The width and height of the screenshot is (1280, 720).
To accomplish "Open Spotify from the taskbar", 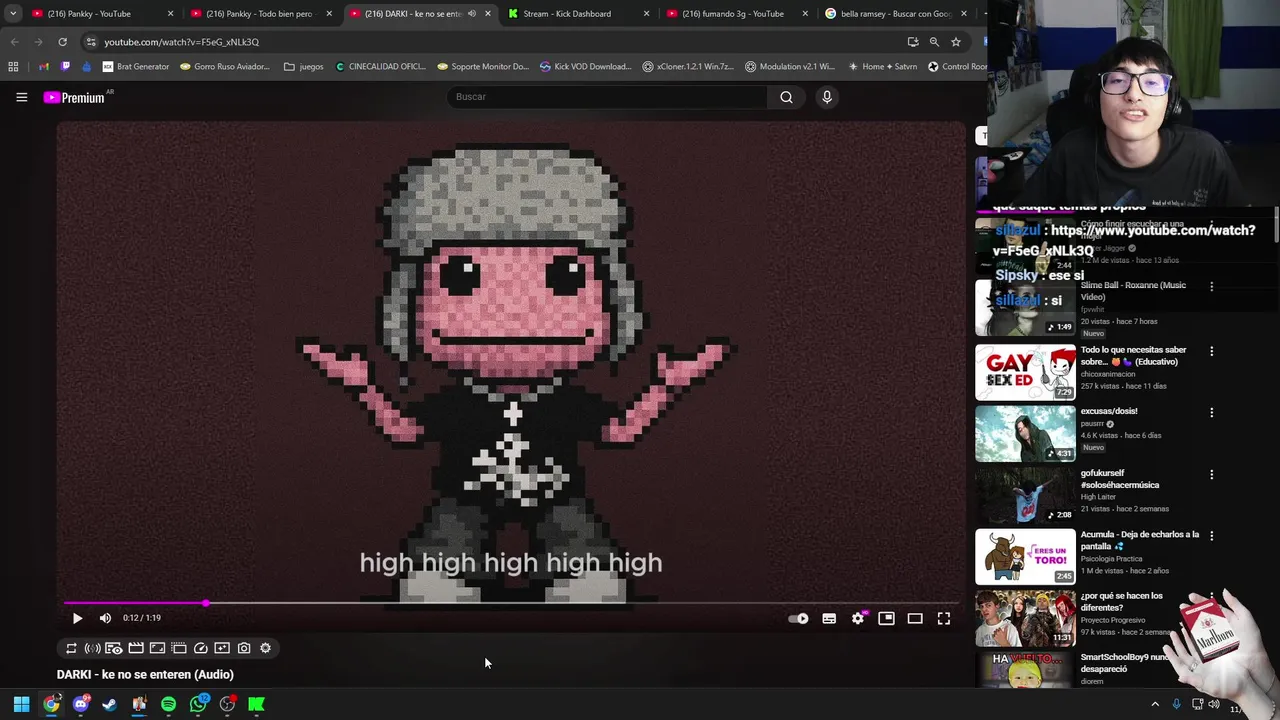I will 168,704.
